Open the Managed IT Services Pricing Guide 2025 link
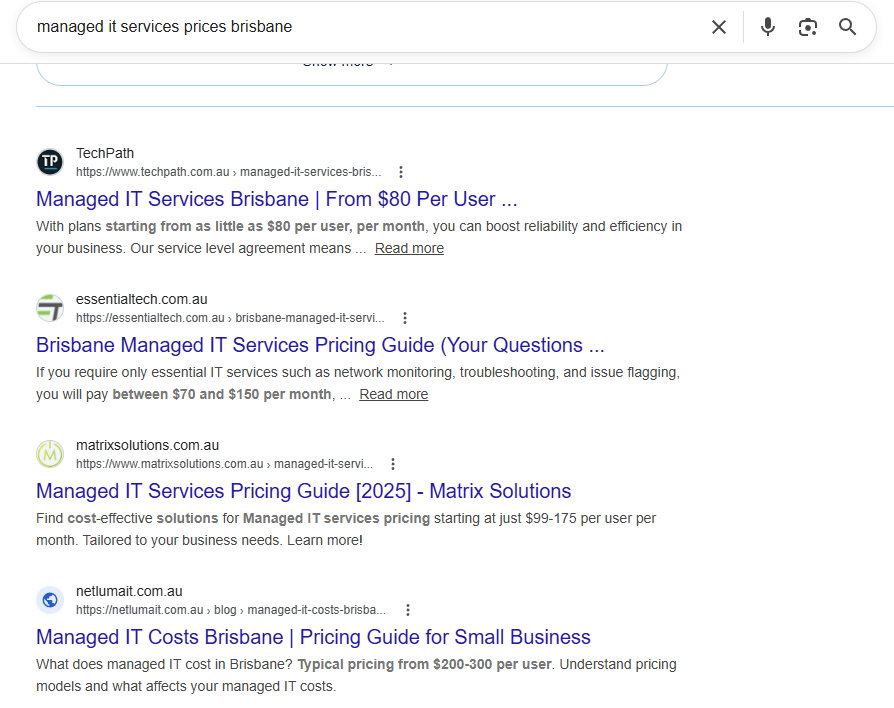Screen dimensions: 894x708 click(x=303, y=491)
